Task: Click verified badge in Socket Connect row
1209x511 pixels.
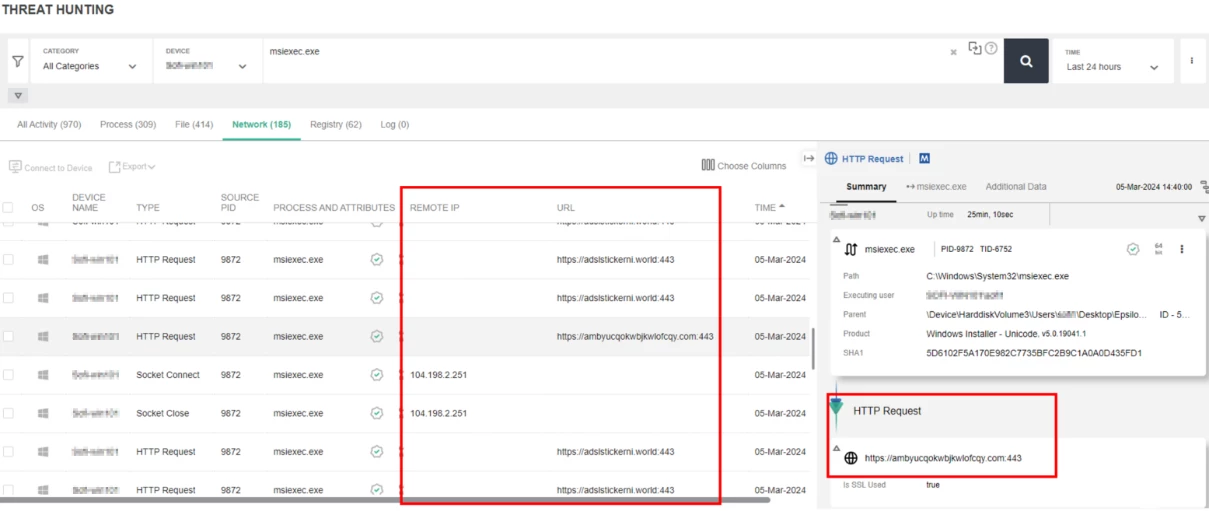Action: coord(377,375)
